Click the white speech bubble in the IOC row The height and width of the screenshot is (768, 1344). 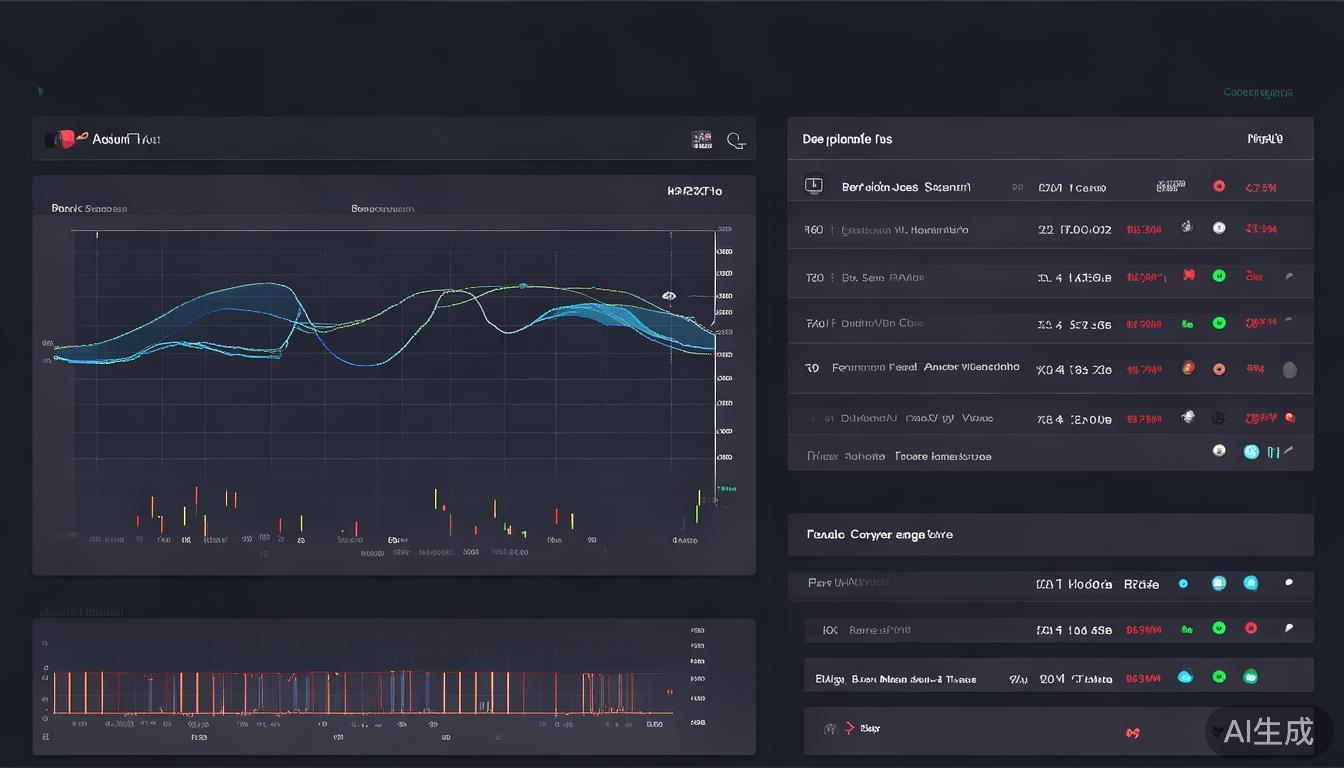tap(1288, 628)
